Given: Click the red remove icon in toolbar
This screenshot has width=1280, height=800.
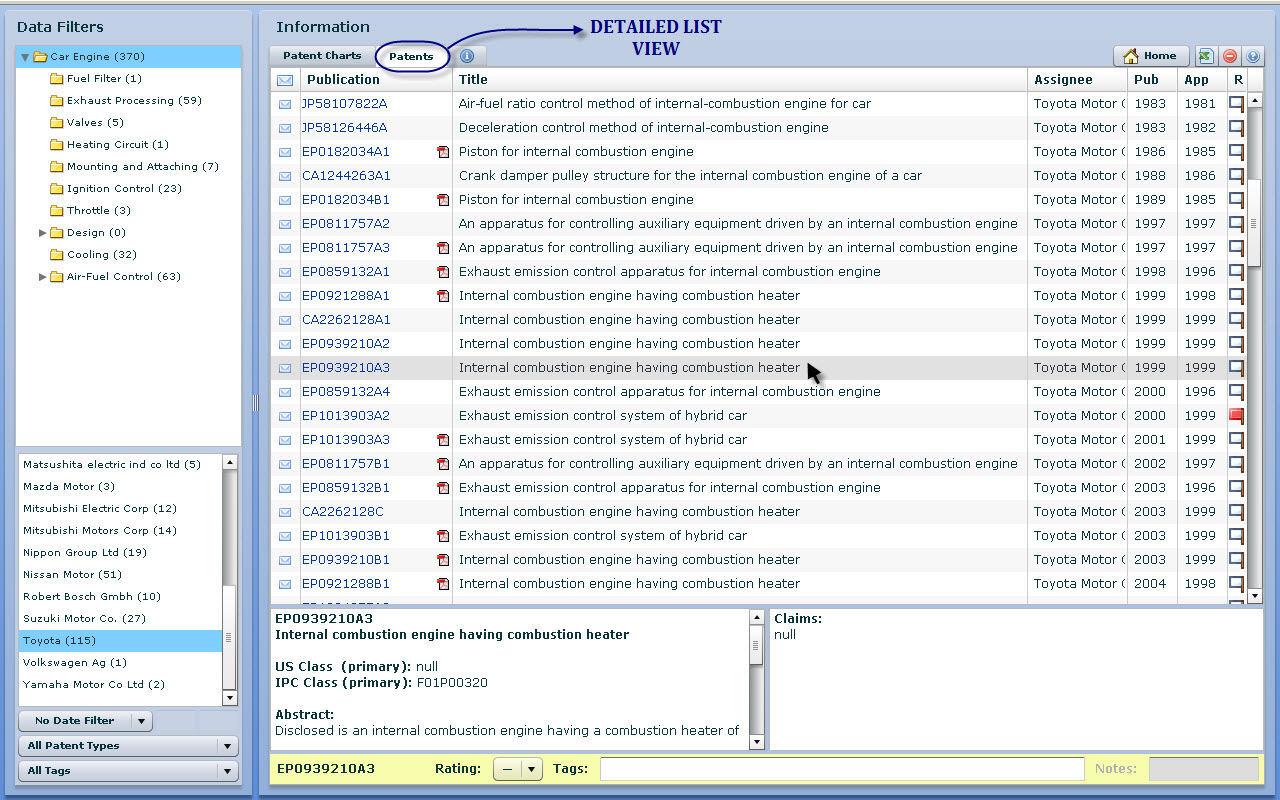Looking at the screenshot, I should click(x=1230, y=57).
